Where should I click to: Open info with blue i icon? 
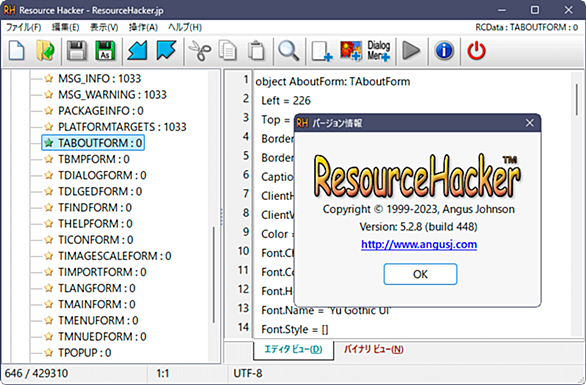(444, 50)
